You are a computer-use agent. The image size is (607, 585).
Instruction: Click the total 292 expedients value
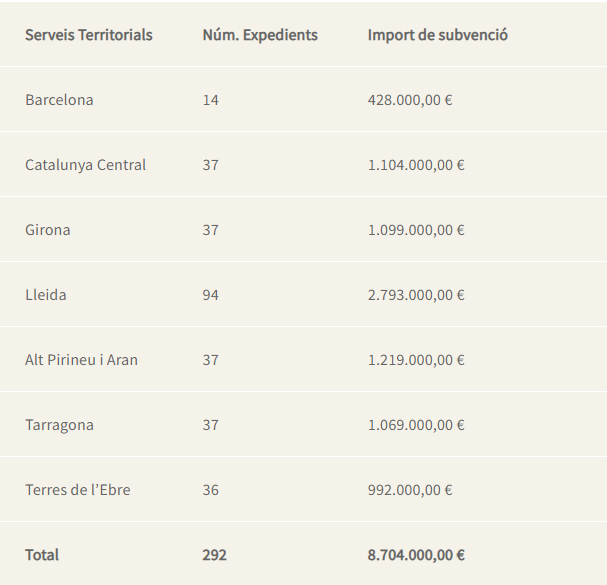tap(214, 555)
